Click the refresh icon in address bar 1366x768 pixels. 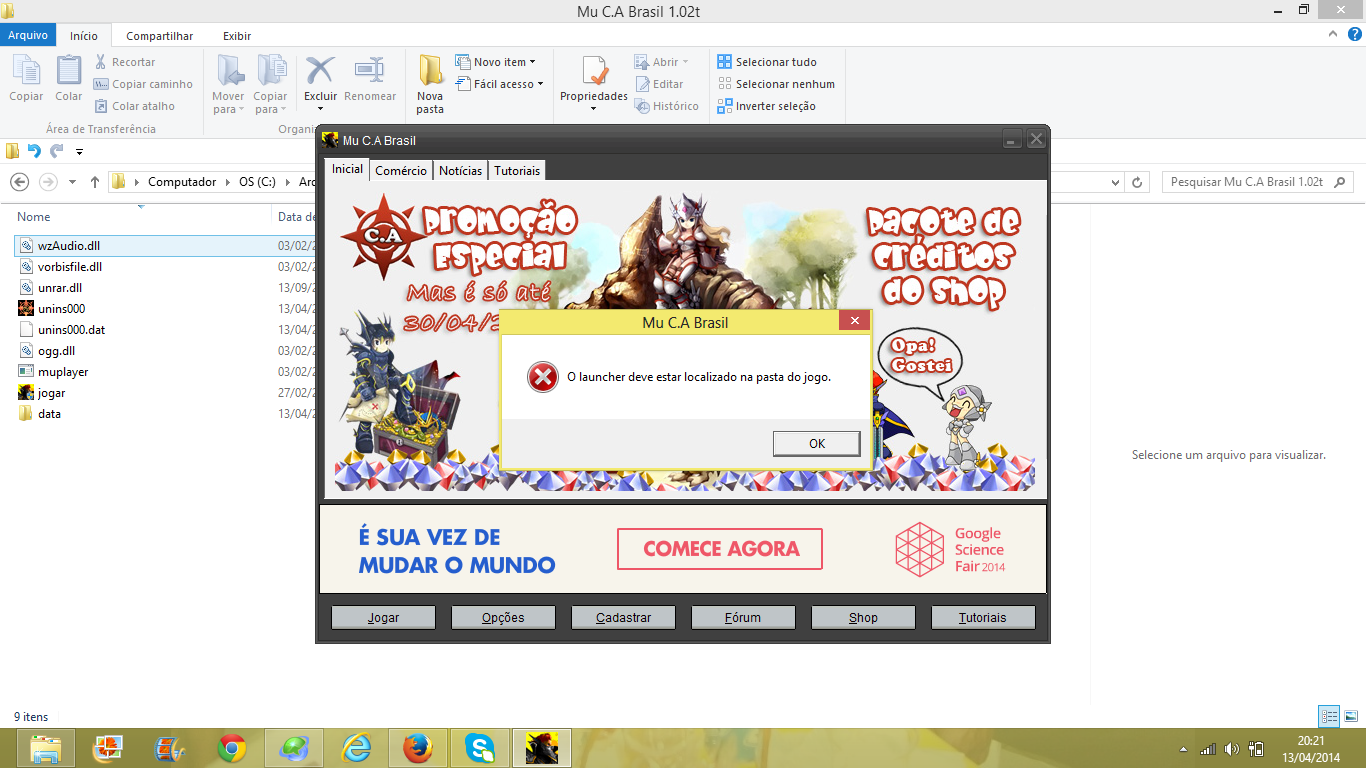1137,182
